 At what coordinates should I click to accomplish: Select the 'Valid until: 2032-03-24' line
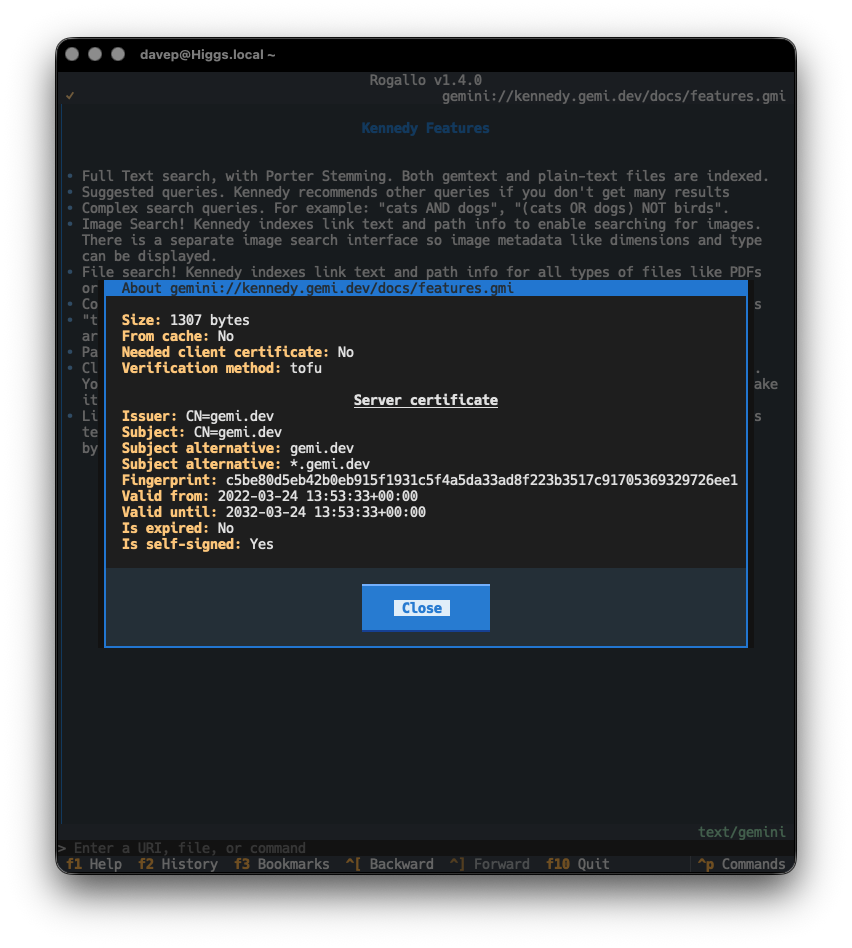(x=273, y=512)
